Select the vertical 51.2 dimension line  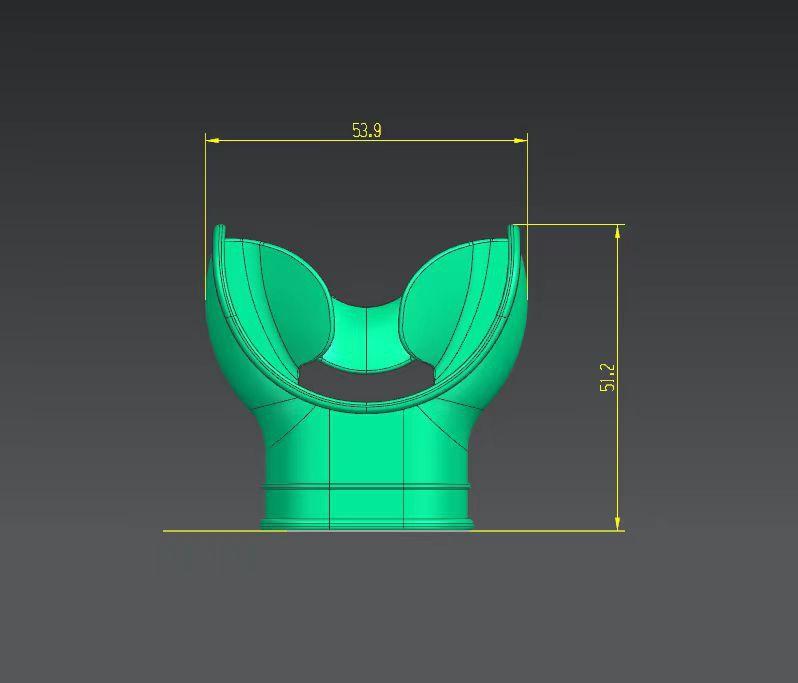tap(618, 377)
